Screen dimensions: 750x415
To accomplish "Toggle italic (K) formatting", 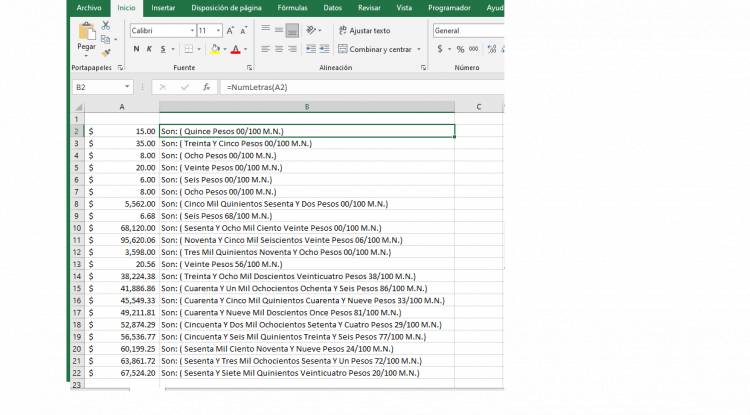I will [149, 49].
